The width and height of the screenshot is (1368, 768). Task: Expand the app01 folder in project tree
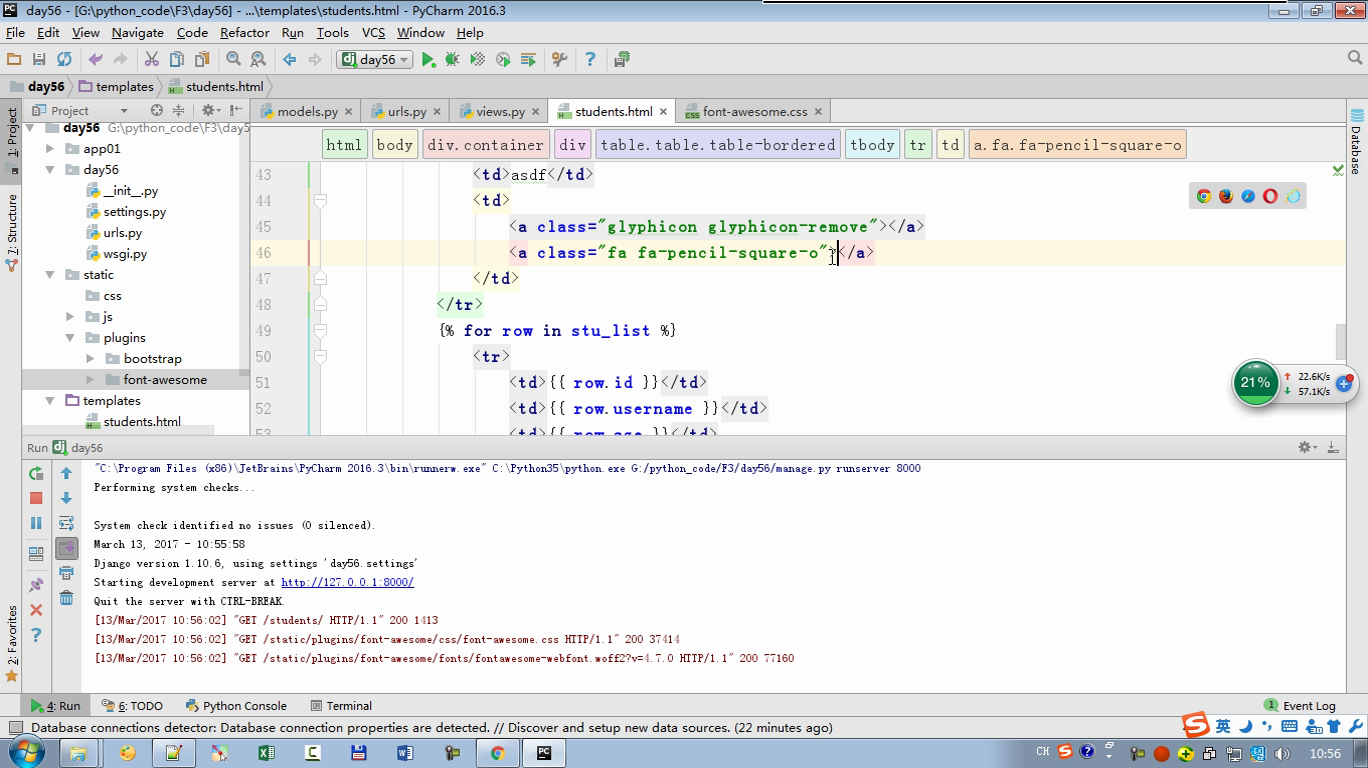tap(50, 149)
